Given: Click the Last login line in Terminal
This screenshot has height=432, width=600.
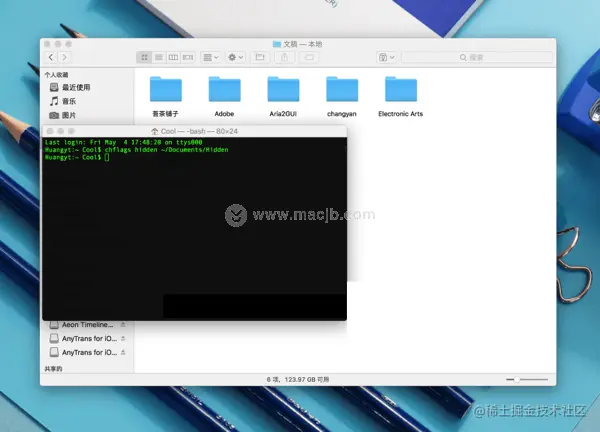Looking at the screenshot, I should pos(124,142).
